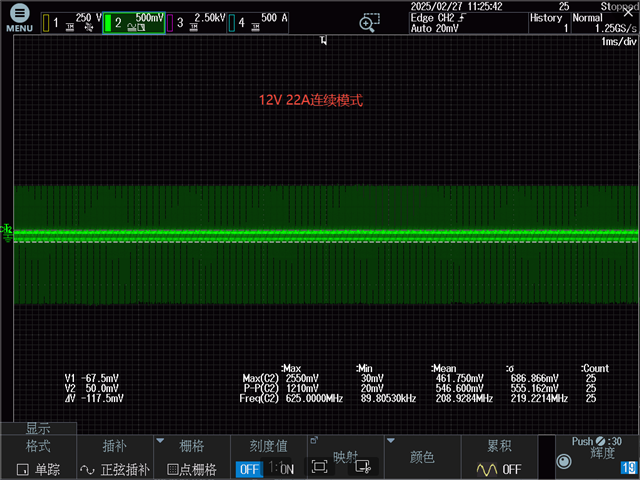Select channel 3 (2.50kV) indicator
This screenshot has height=480, width=640.
196,22
